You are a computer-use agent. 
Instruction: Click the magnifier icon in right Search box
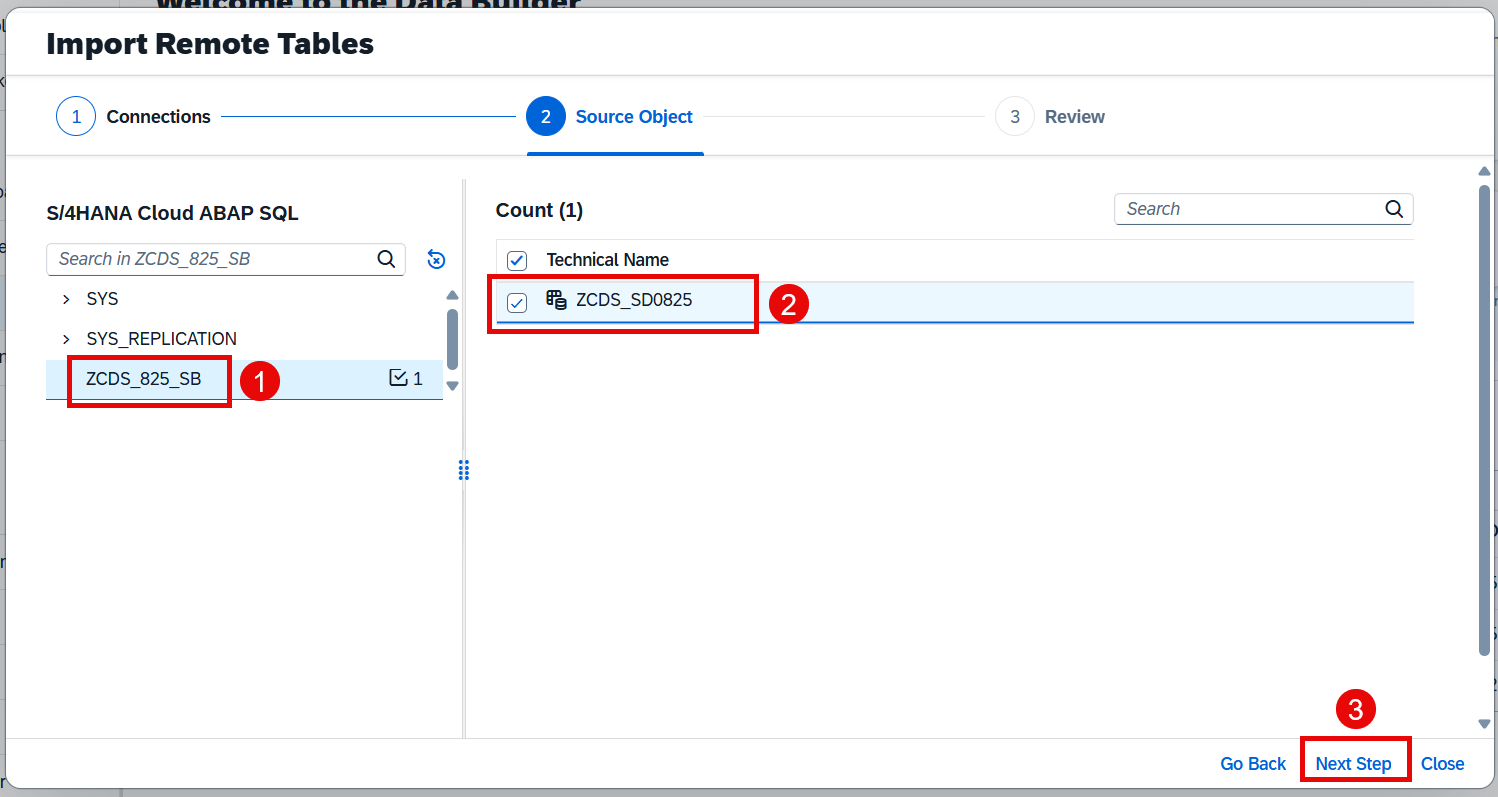pyautogui.click(x=1394, y=209)
